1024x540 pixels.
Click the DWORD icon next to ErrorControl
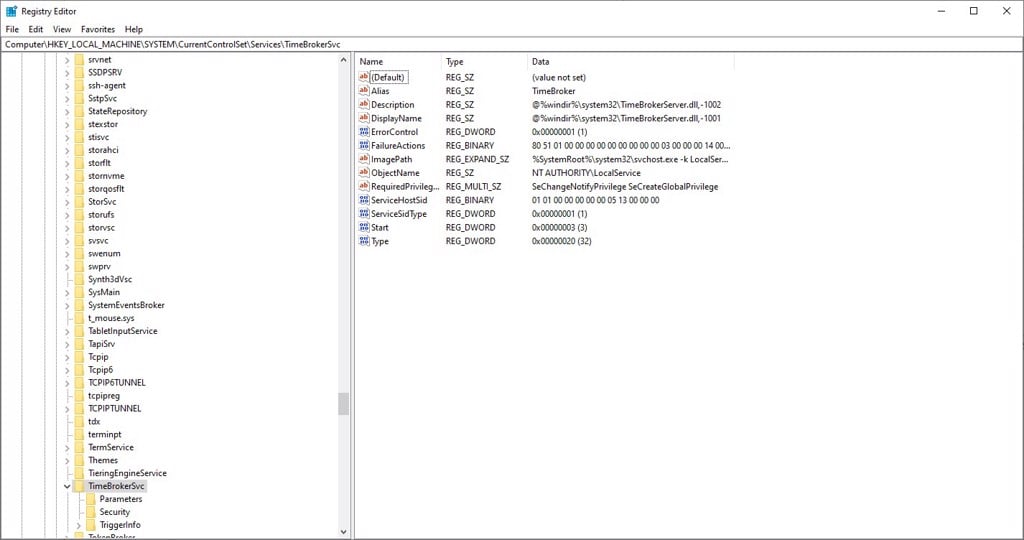point(364,132)
